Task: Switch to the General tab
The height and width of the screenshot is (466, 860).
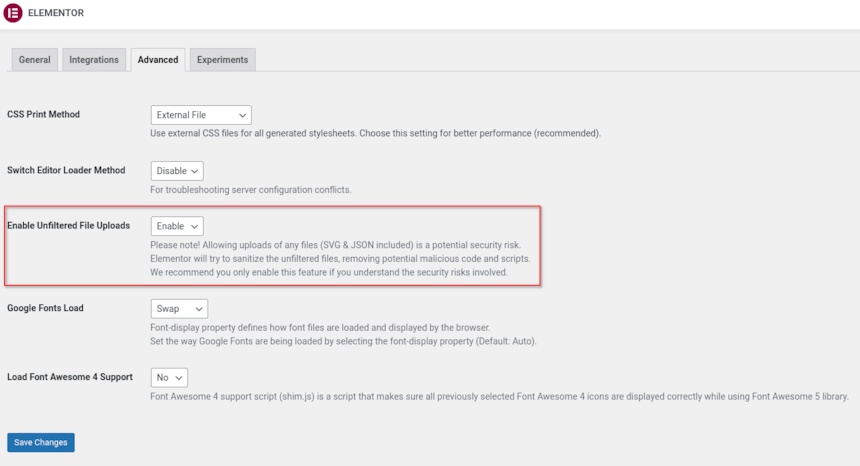Action: tap(35, 60)
